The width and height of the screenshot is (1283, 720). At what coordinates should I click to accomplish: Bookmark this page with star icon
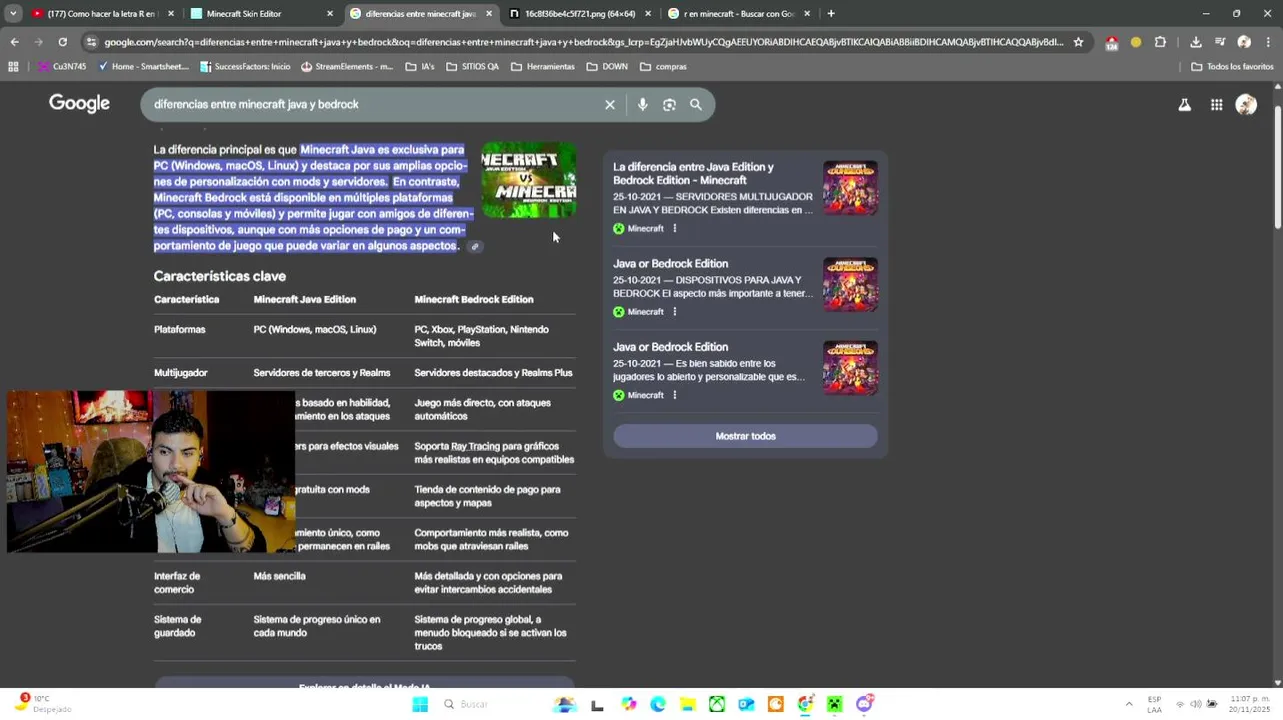[1078, 42]
